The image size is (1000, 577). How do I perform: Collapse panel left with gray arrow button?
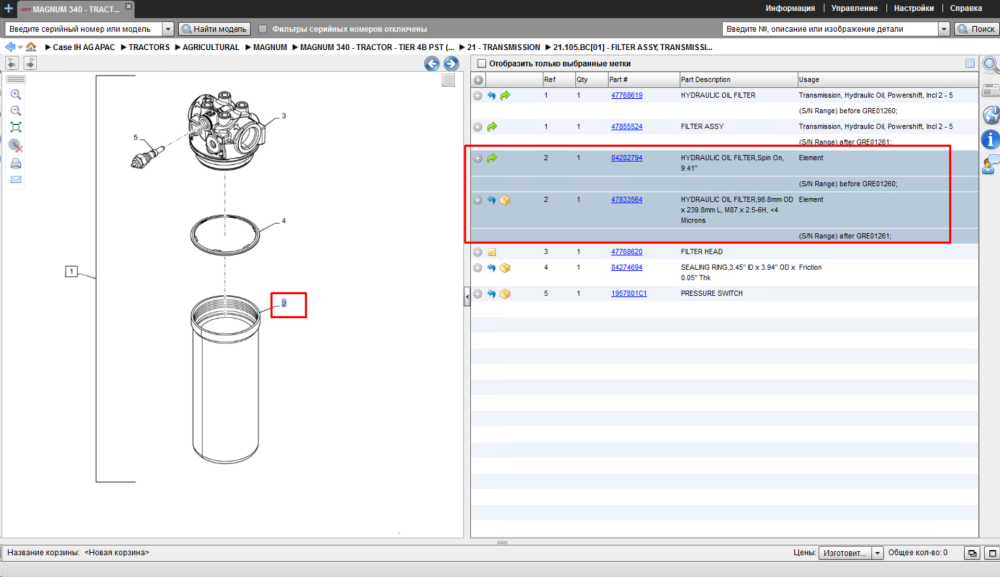click(12, 62)
